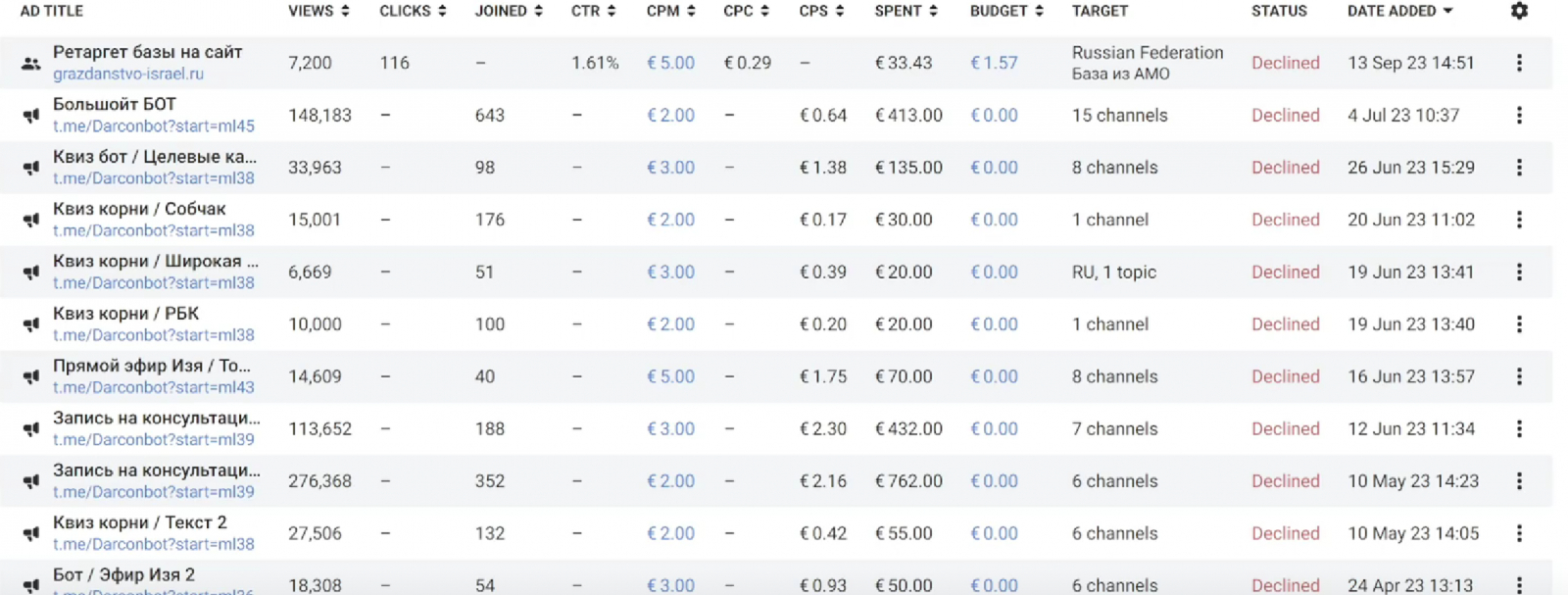Sort table by JOINED column
The height and width of the screenshot is (595, 1568).
(x=509, y=11)
